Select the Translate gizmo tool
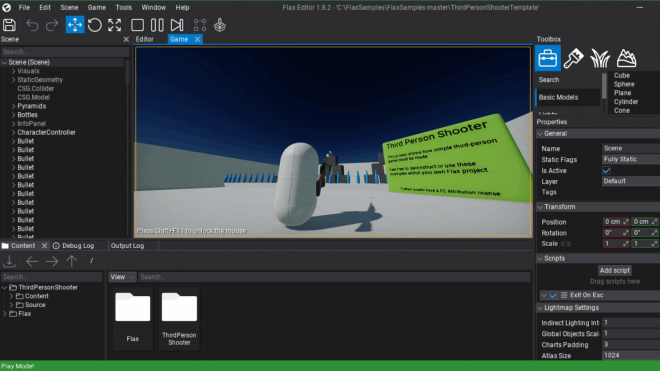Viewport: 660px width, 371px height. pyautogui.click(x=75, y=25)
